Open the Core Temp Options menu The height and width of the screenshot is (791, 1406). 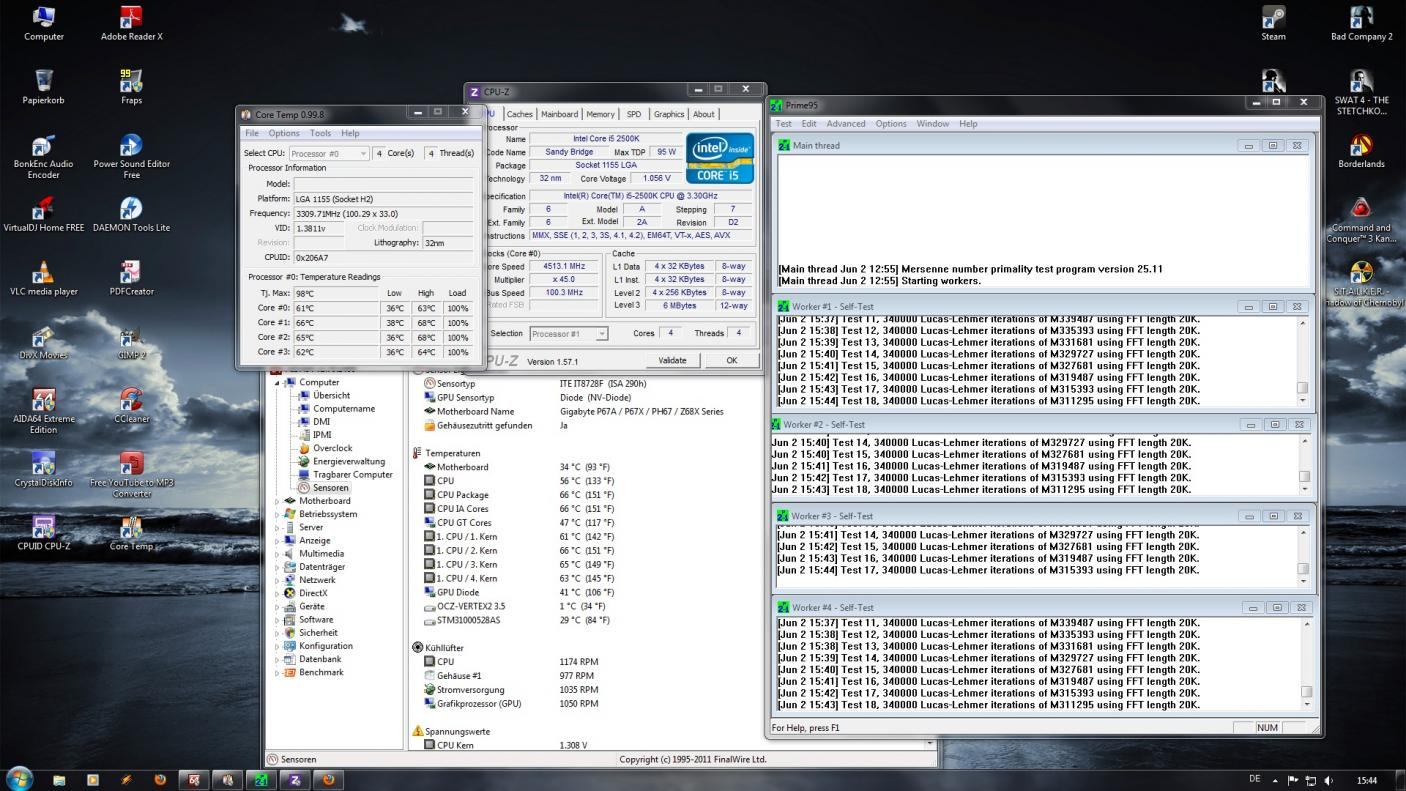[x=284, y=133]
